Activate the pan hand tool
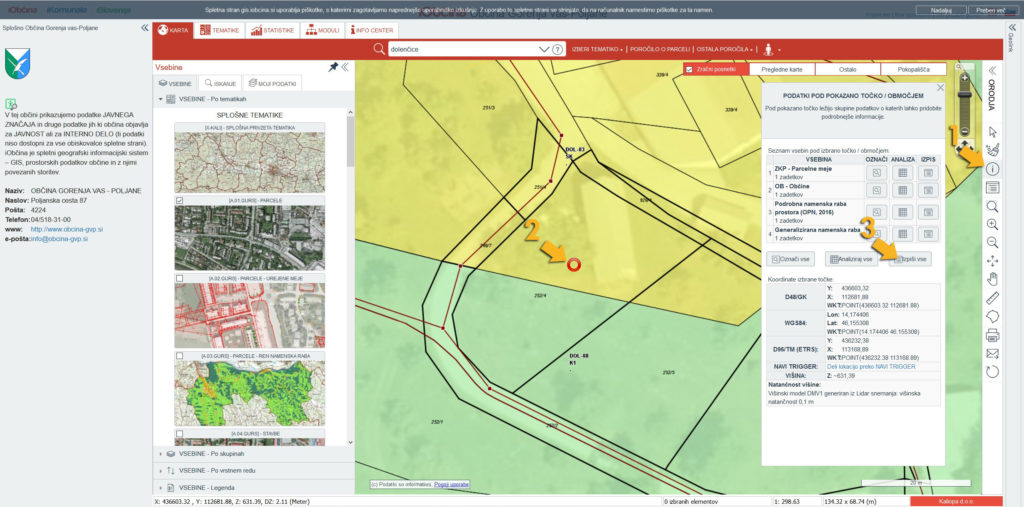Screen dimensions: 1024x507 (993, 279)
